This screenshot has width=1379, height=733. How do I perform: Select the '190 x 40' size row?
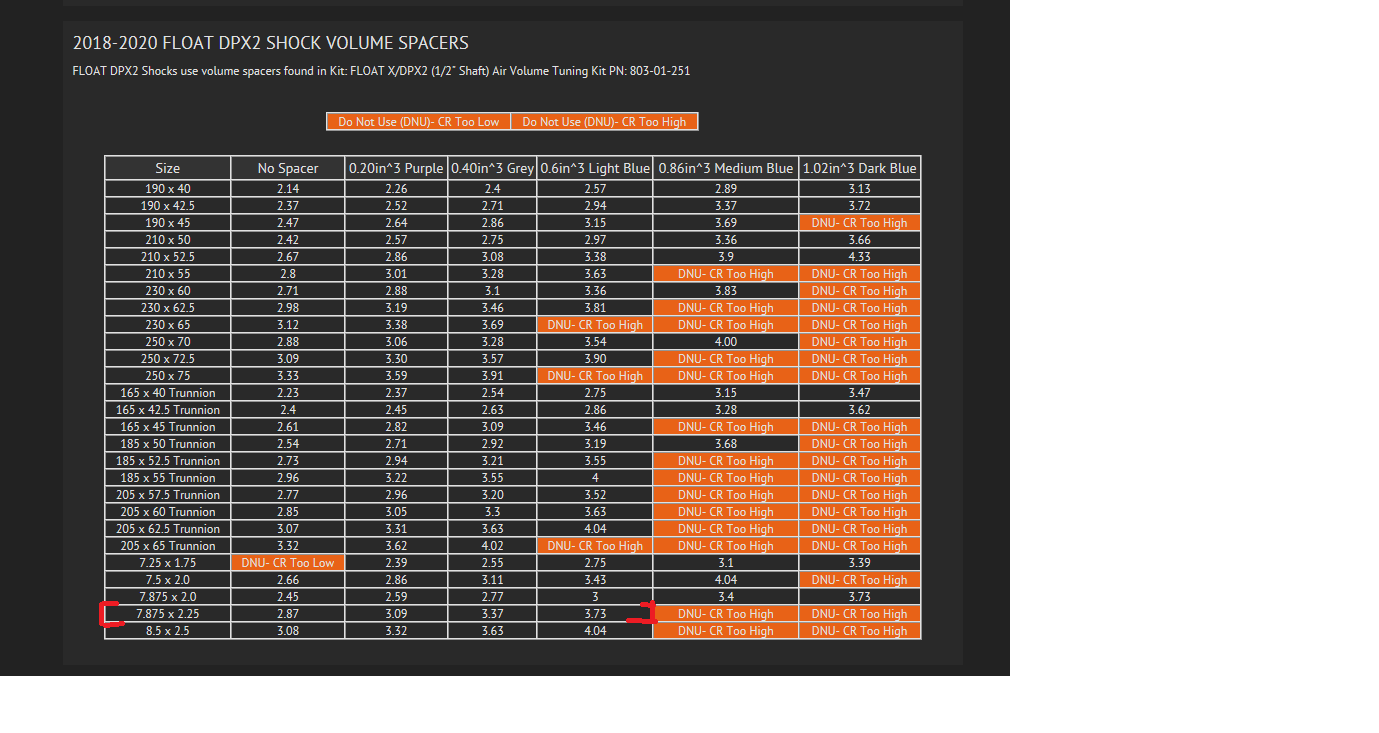[513, 188]
